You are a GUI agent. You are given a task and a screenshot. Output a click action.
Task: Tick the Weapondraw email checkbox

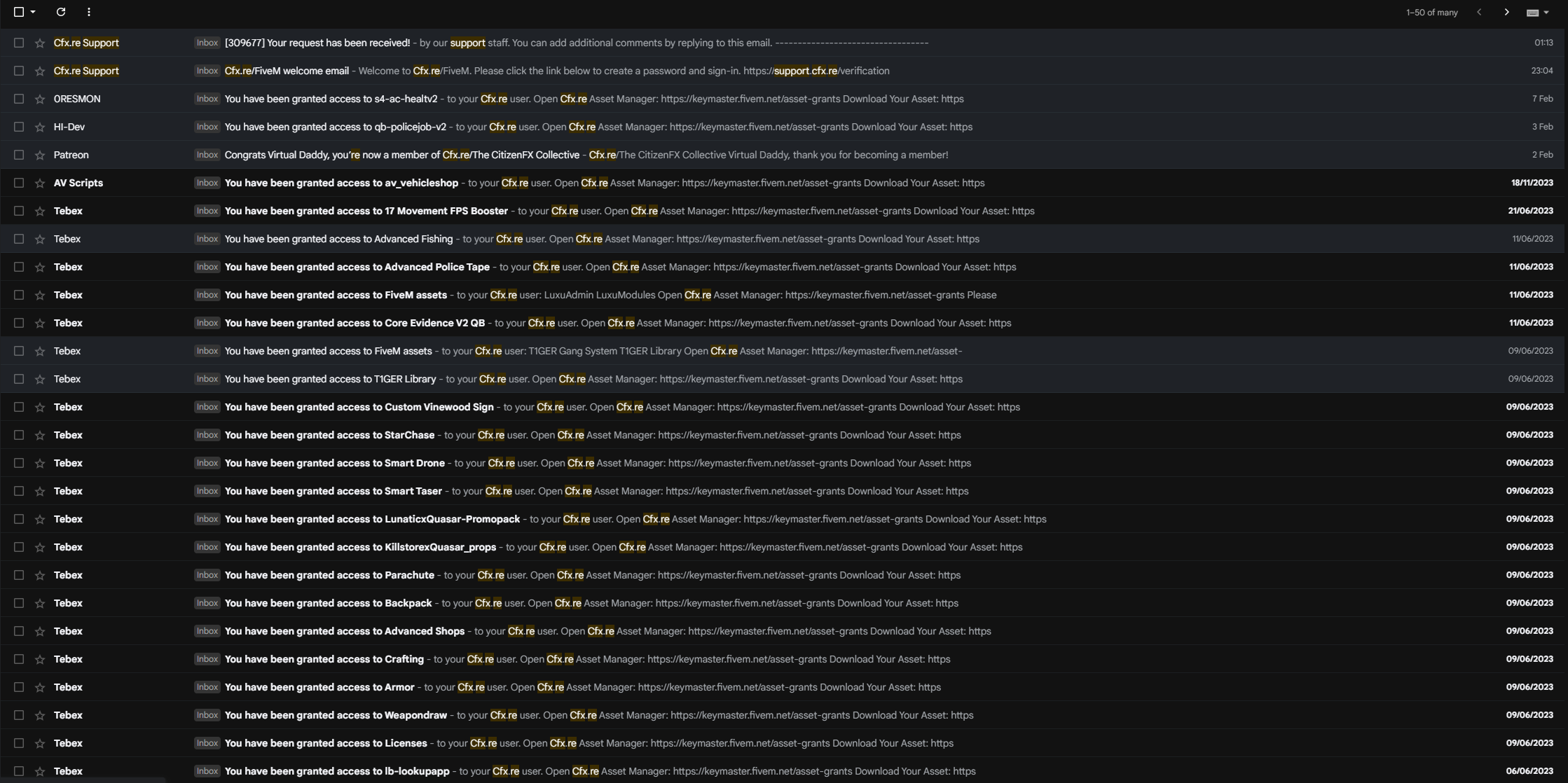point(19,715)
